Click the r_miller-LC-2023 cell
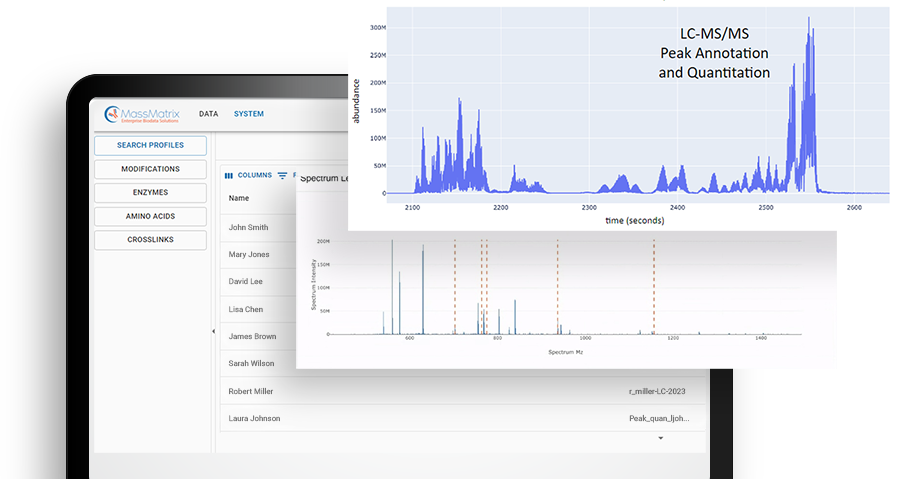Screen dimensions: 900x479 (x=658, y=391)
